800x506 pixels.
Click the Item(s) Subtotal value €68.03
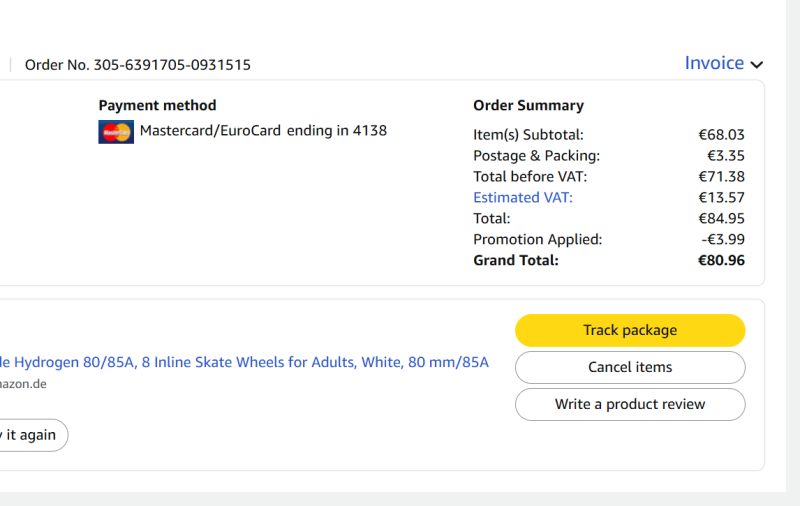coord(721,134)
